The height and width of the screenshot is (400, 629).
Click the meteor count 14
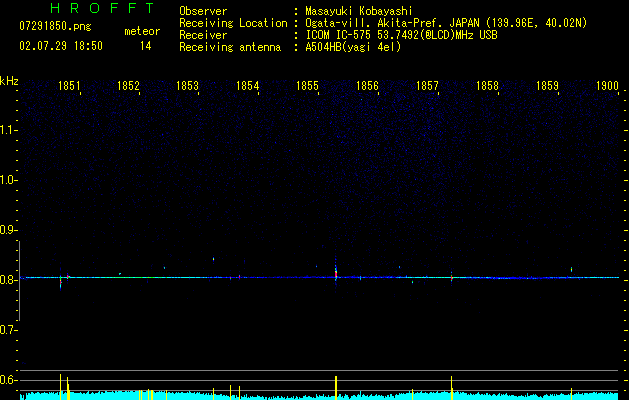tap(145, 46)
